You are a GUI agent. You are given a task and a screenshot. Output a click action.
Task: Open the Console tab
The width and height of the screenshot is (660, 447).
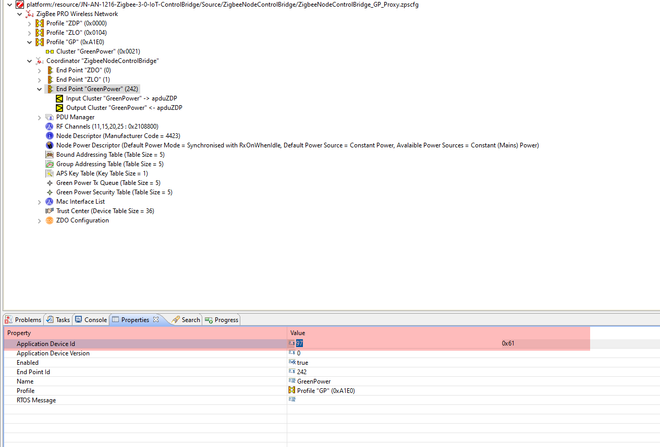tap(91, 320)
